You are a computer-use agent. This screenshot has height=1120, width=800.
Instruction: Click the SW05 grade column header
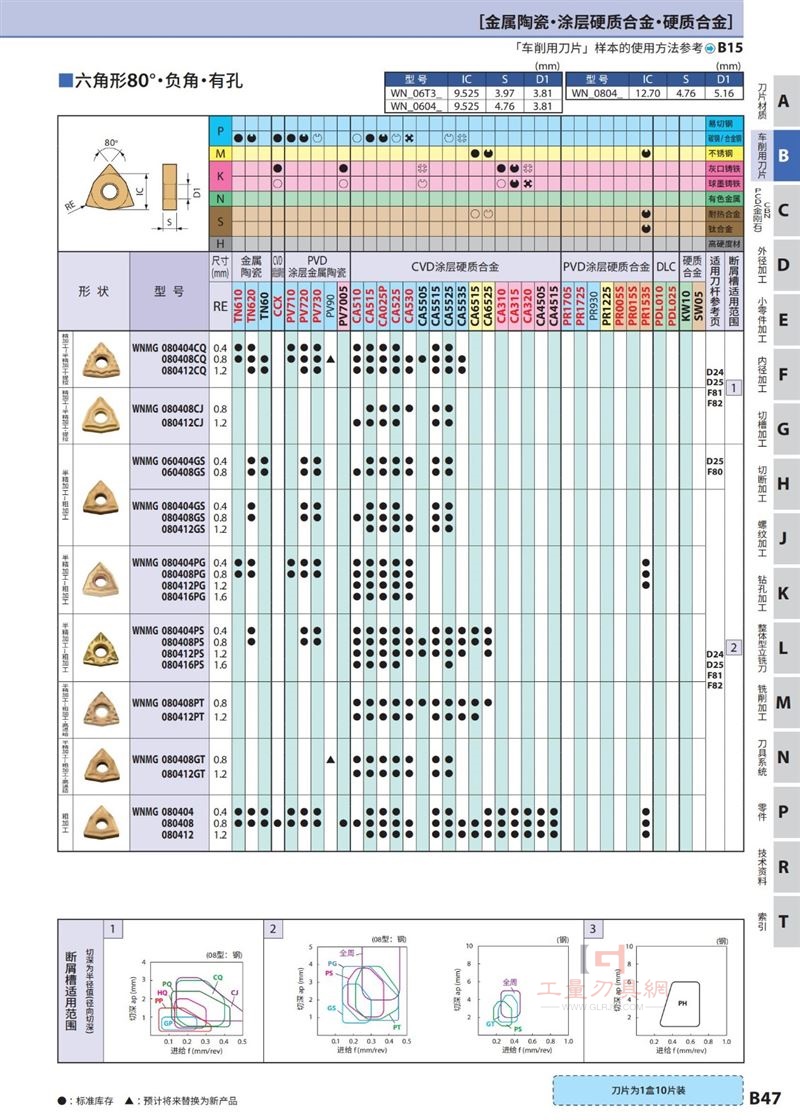pos(698,306)
